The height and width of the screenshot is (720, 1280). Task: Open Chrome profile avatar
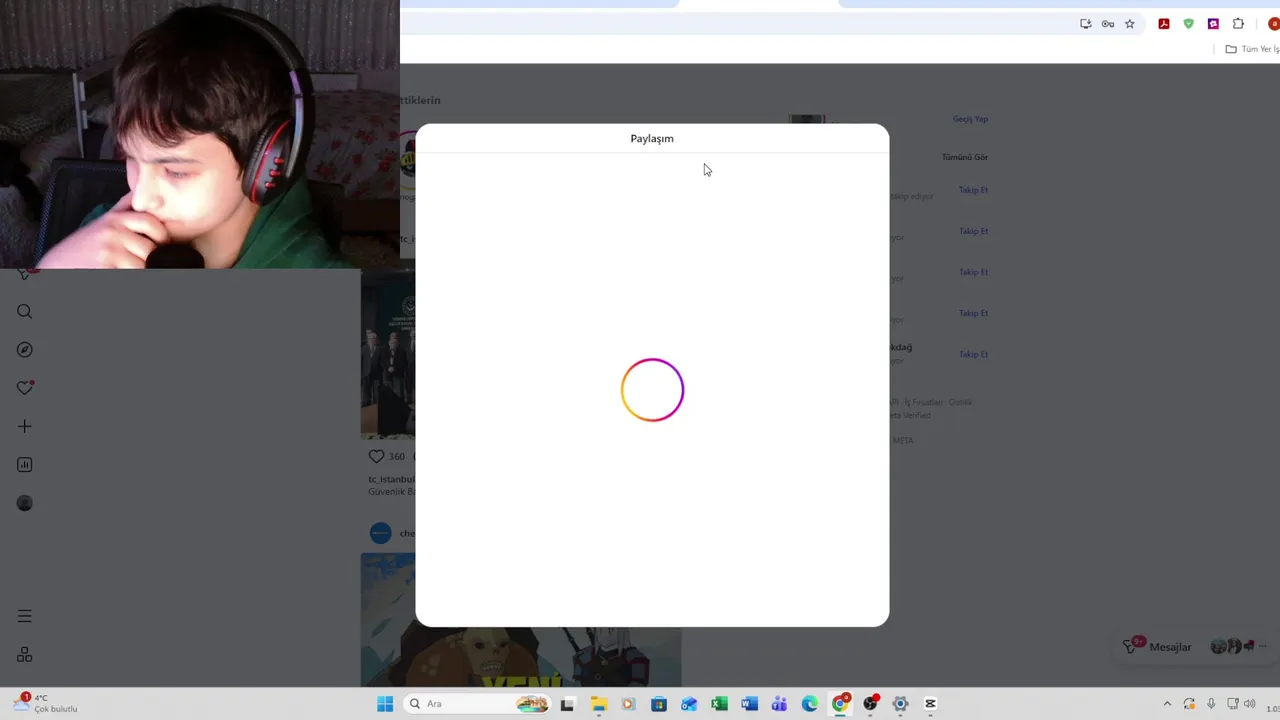[1273, 24]
